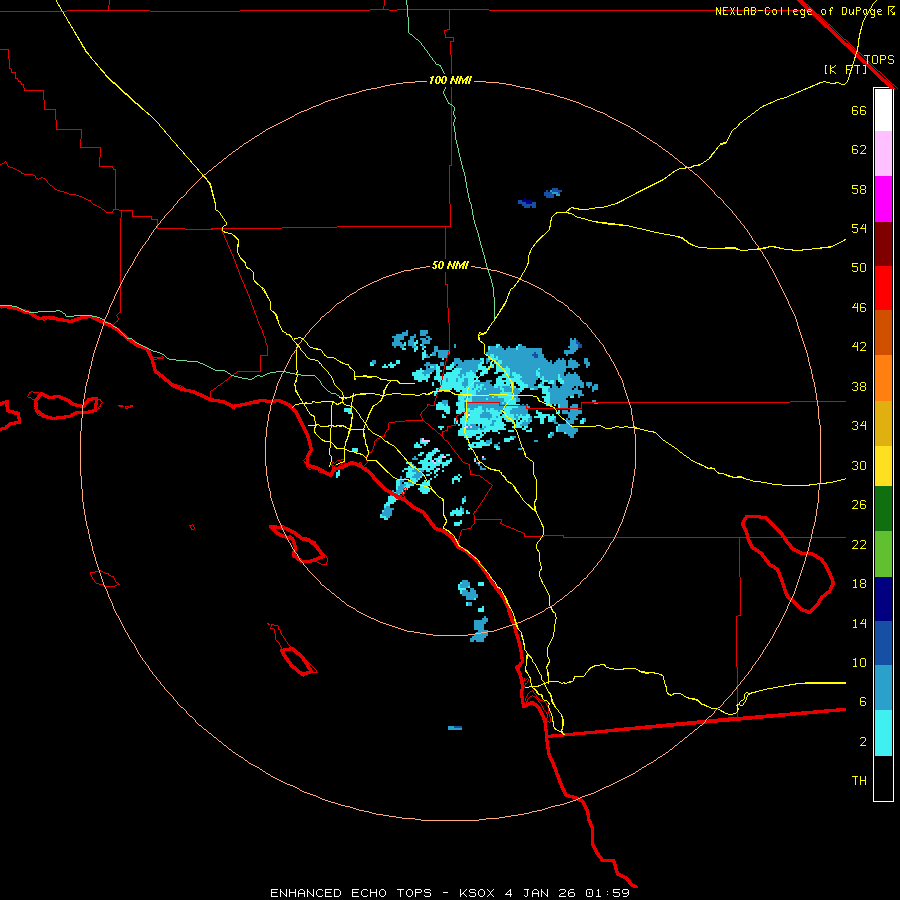Click the 'ENHANCED ECHO TOPS' title text
The image size is (900, 900).
[351, 893]
